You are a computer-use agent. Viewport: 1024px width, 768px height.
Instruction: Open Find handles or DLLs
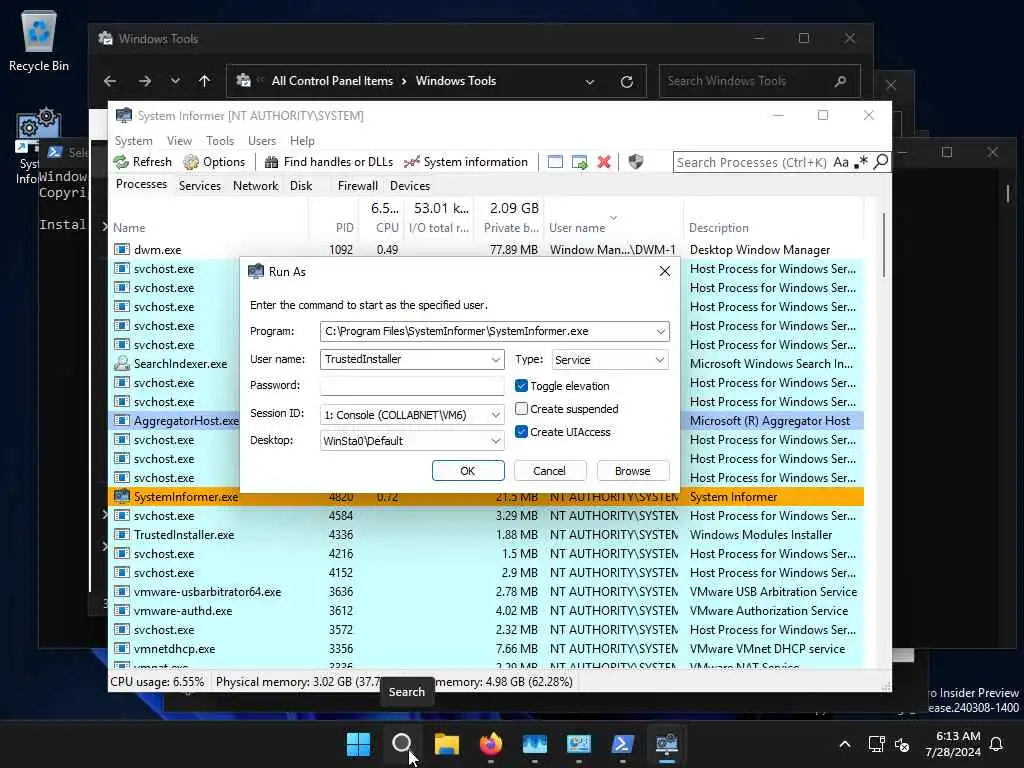click(329, 162)
